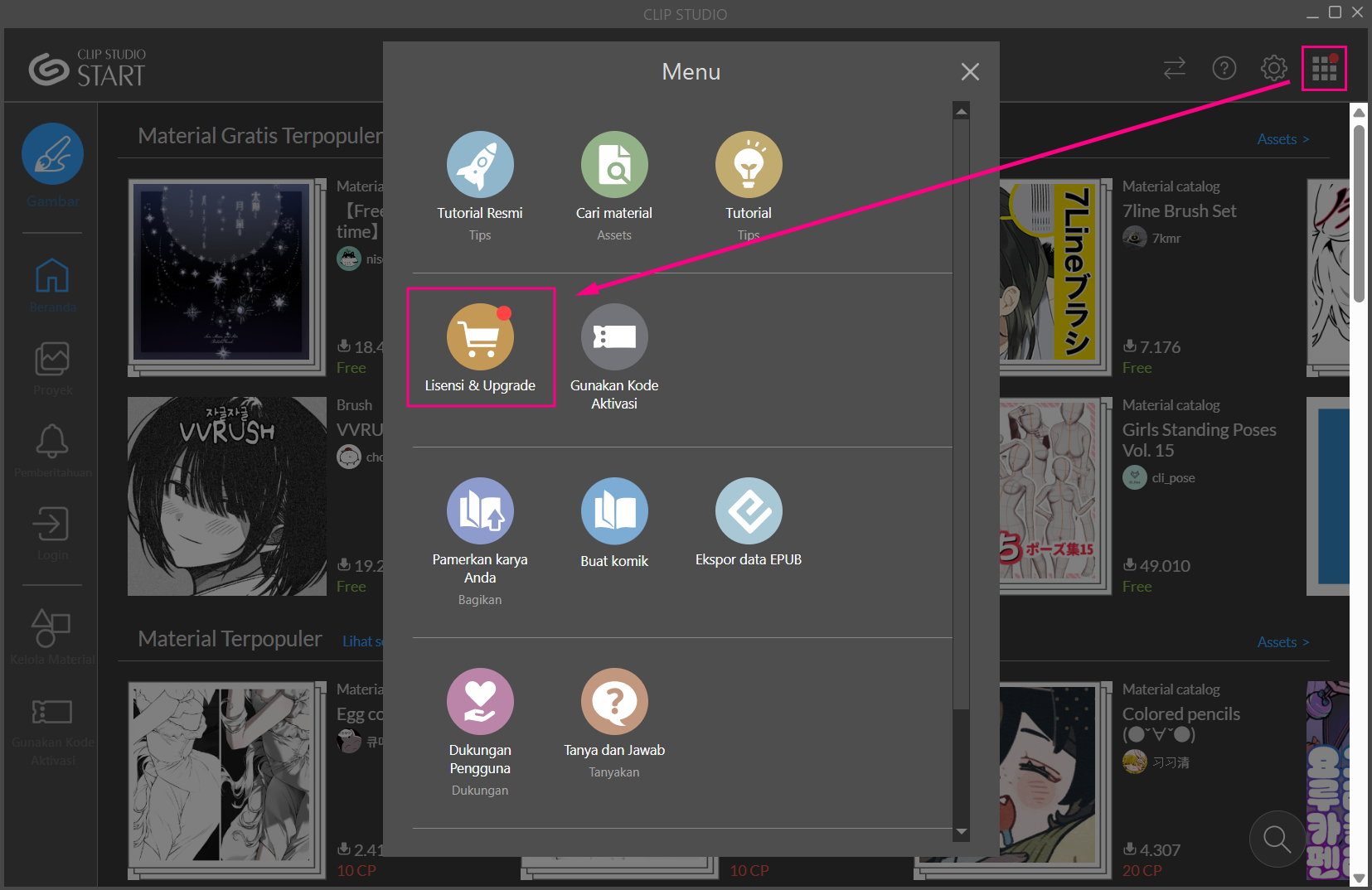Open Girls Standing Poses Vol. 15 title
This screenshot has height=890, width=1372.
pos(1199,440)
